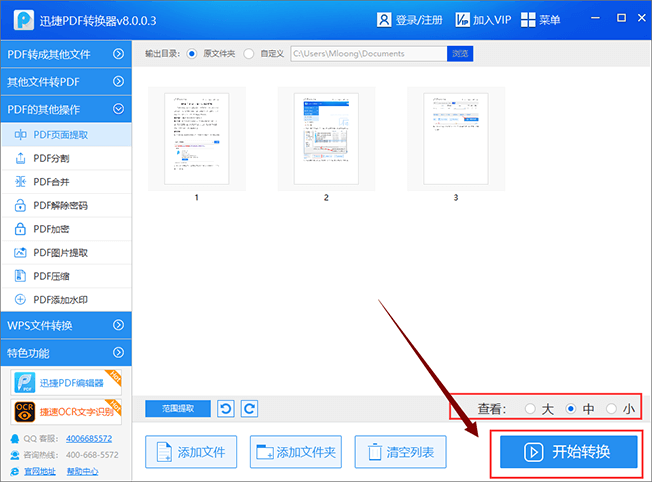The width and height of the screenshot is (652, 482).
Task: Click the 浏览 browse button
Action: tap(460, 54)
